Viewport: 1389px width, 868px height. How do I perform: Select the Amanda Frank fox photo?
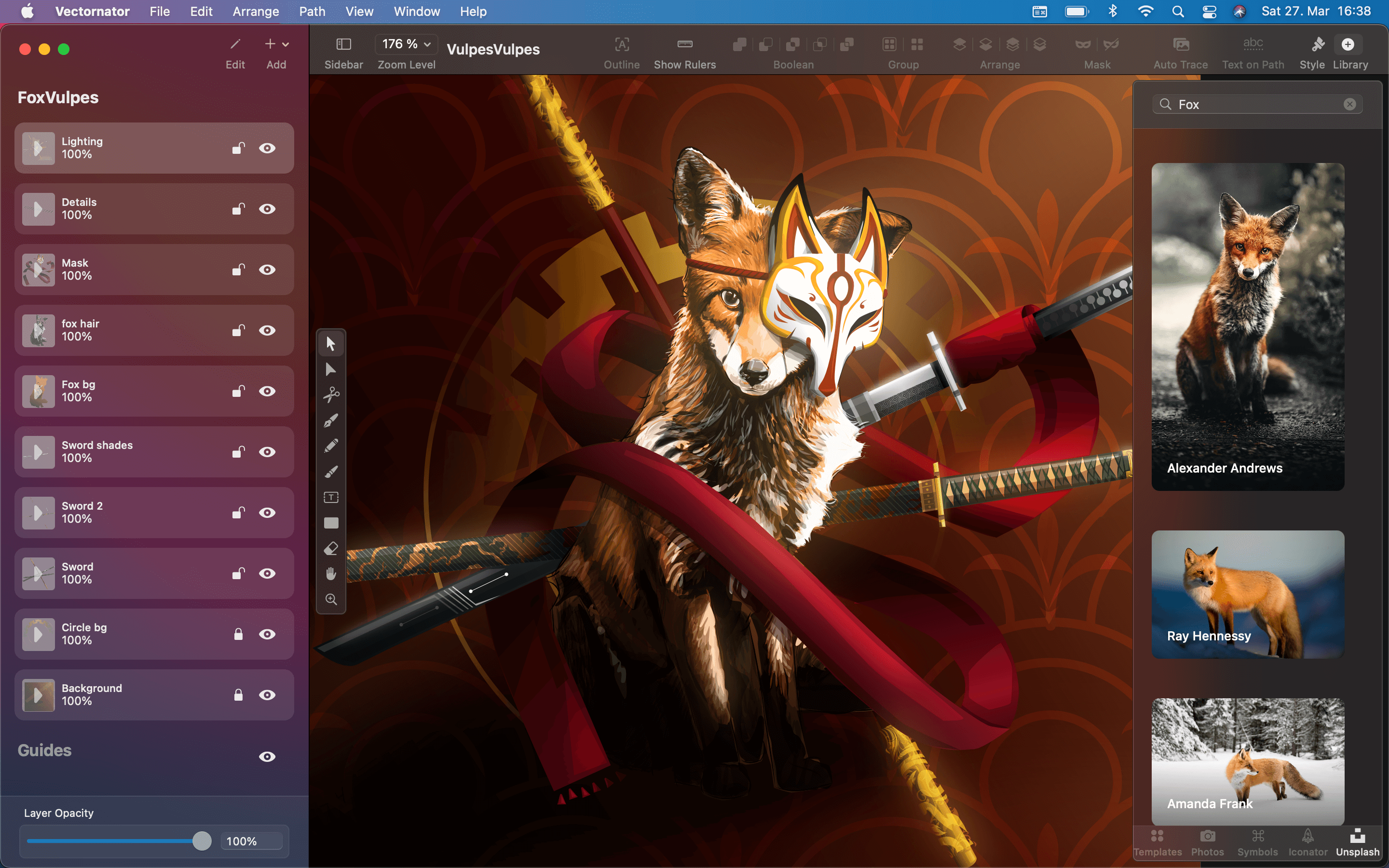1248,761
